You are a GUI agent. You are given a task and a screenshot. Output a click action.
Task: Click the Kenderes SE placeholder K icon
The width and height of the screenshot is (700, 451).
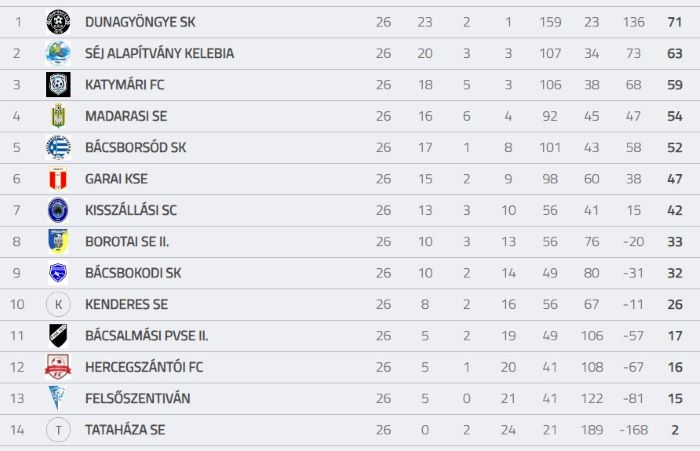pos(58,304)
